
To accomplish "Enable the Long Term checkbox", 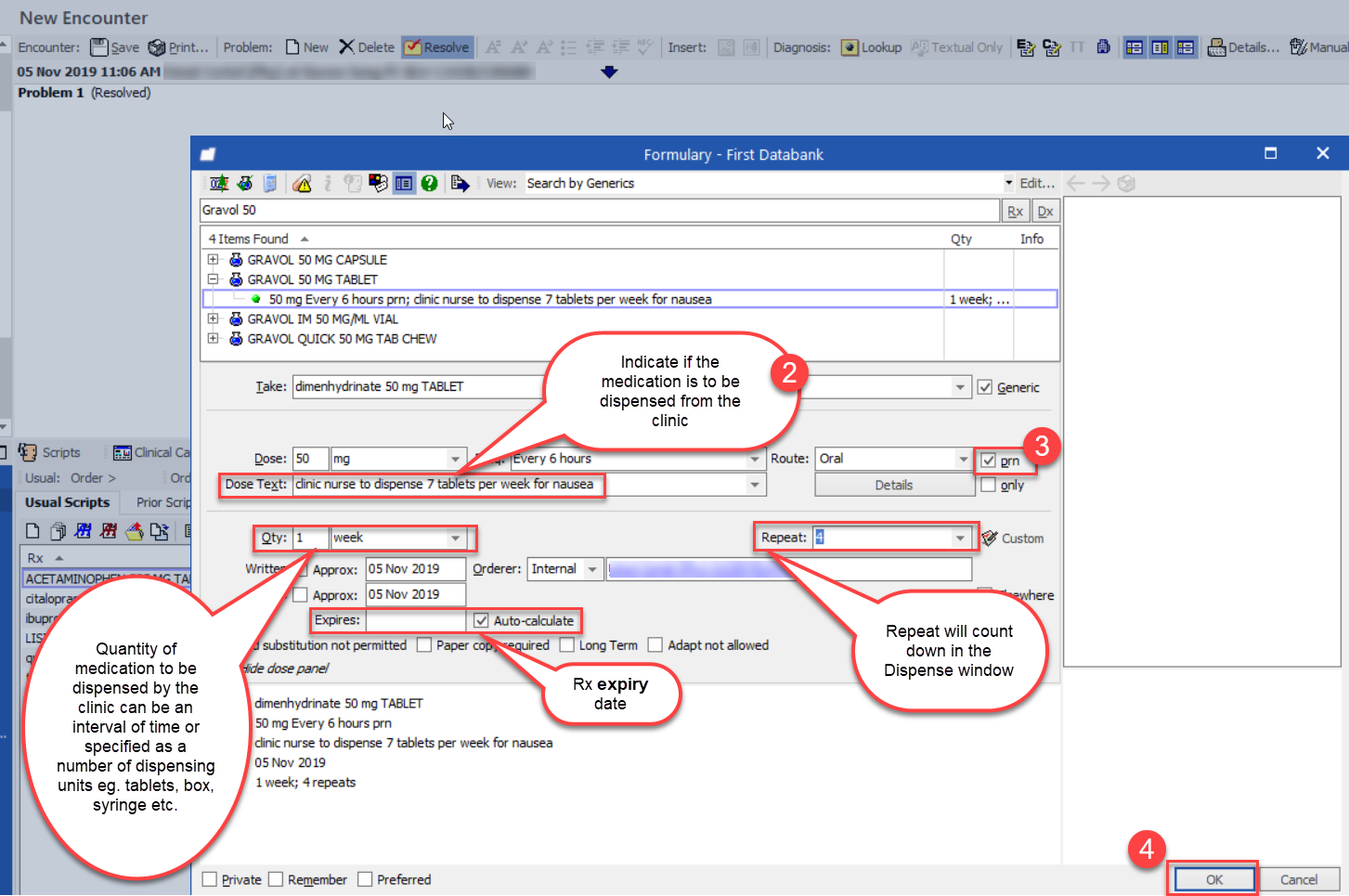I will tap(567, 645).
